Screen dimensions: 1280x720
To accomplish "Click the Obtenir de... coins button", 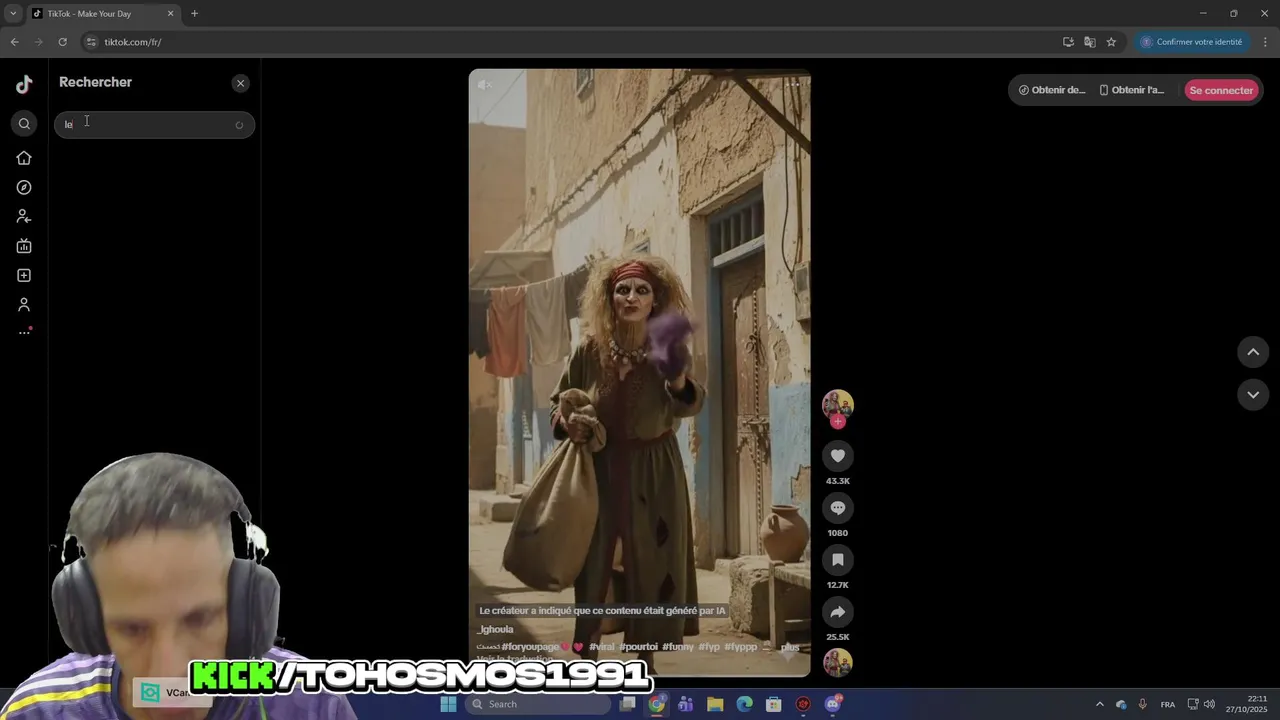I will pos(1052,90).
